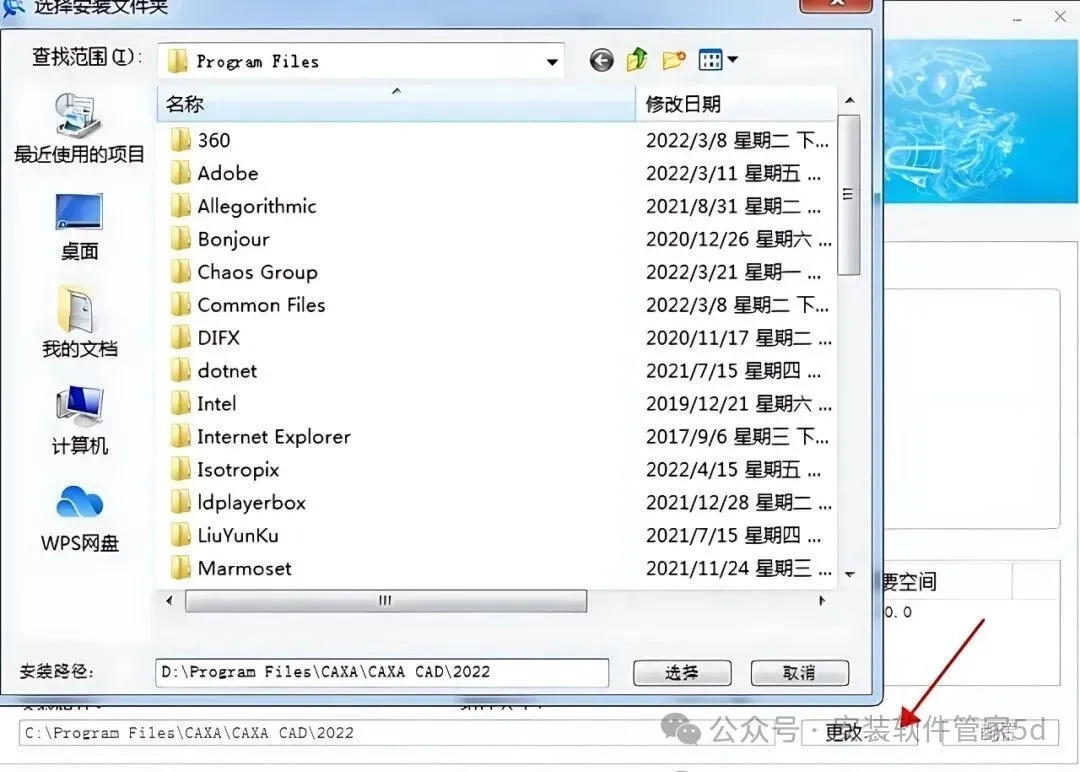The image size is (1080, 772).
Task: Click the horizontal scrollbar thumb
Action: [x=386, y=601]
